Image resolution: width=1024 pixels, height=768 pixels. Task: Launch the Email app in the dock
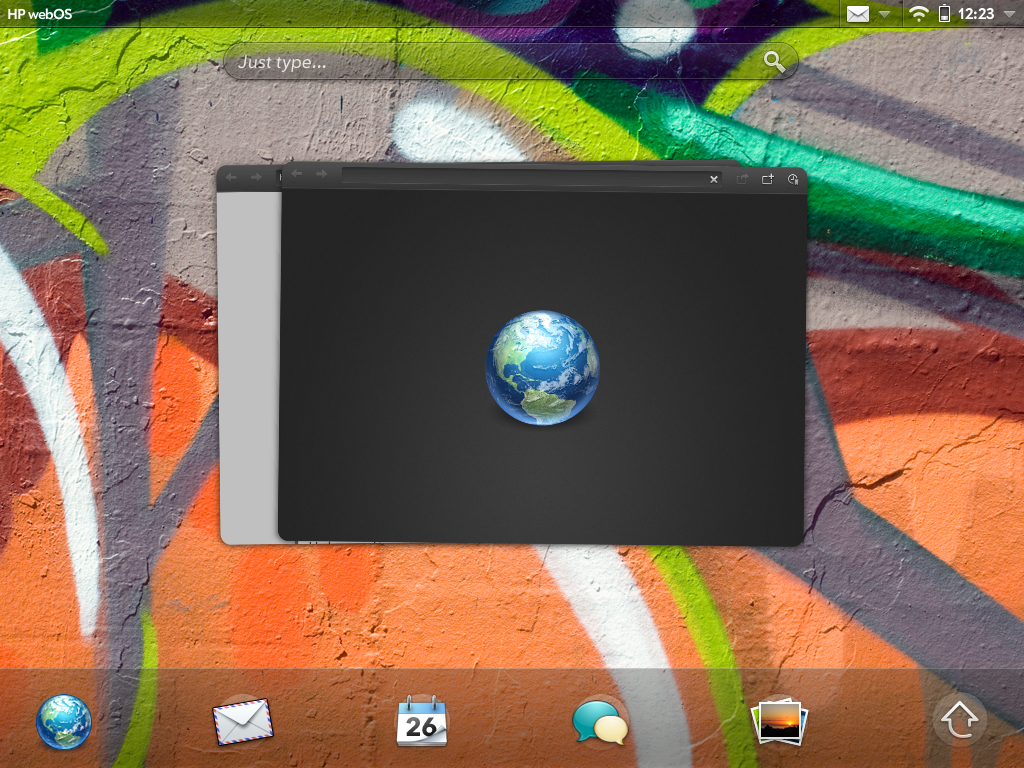coord(242,721)
